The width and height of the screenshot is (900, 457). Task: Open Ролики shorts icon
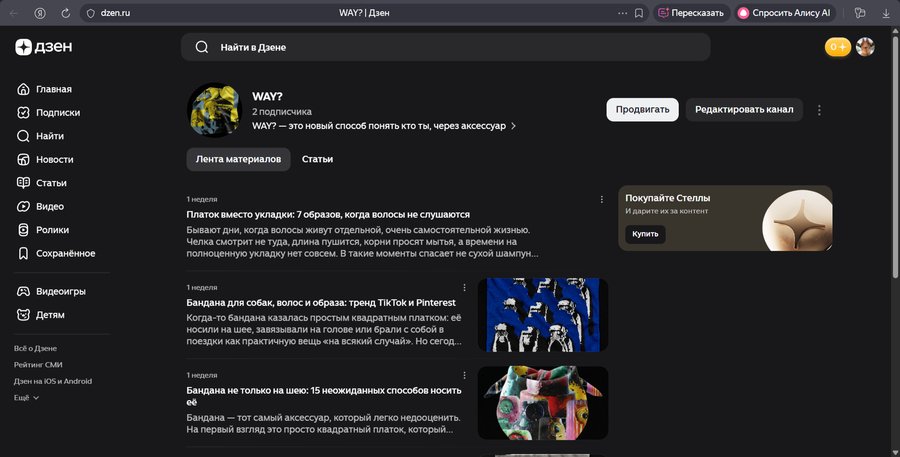point(23,230)
